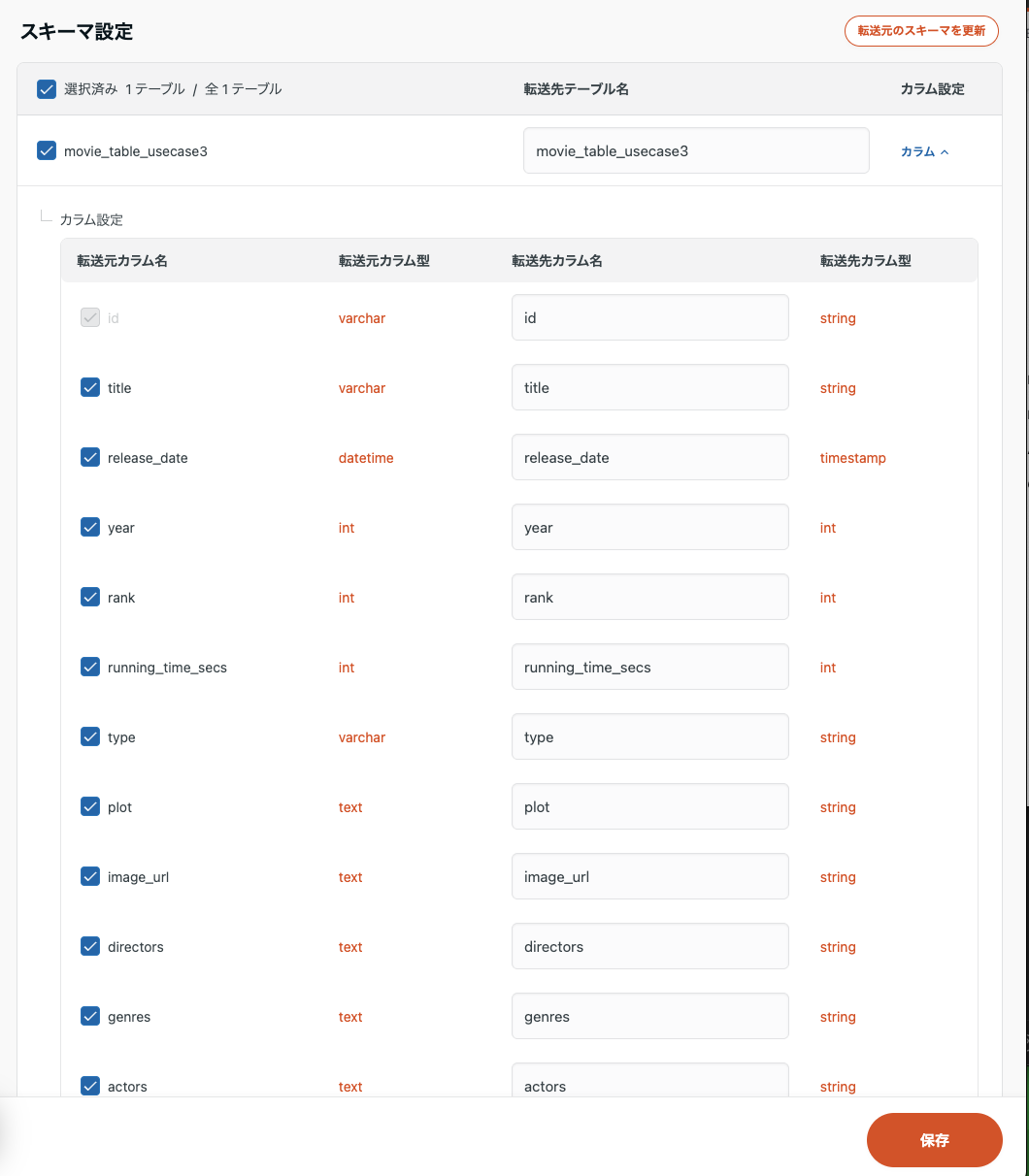
Task: Uncheck the release_date column checkbox
Action: point(90,457)
